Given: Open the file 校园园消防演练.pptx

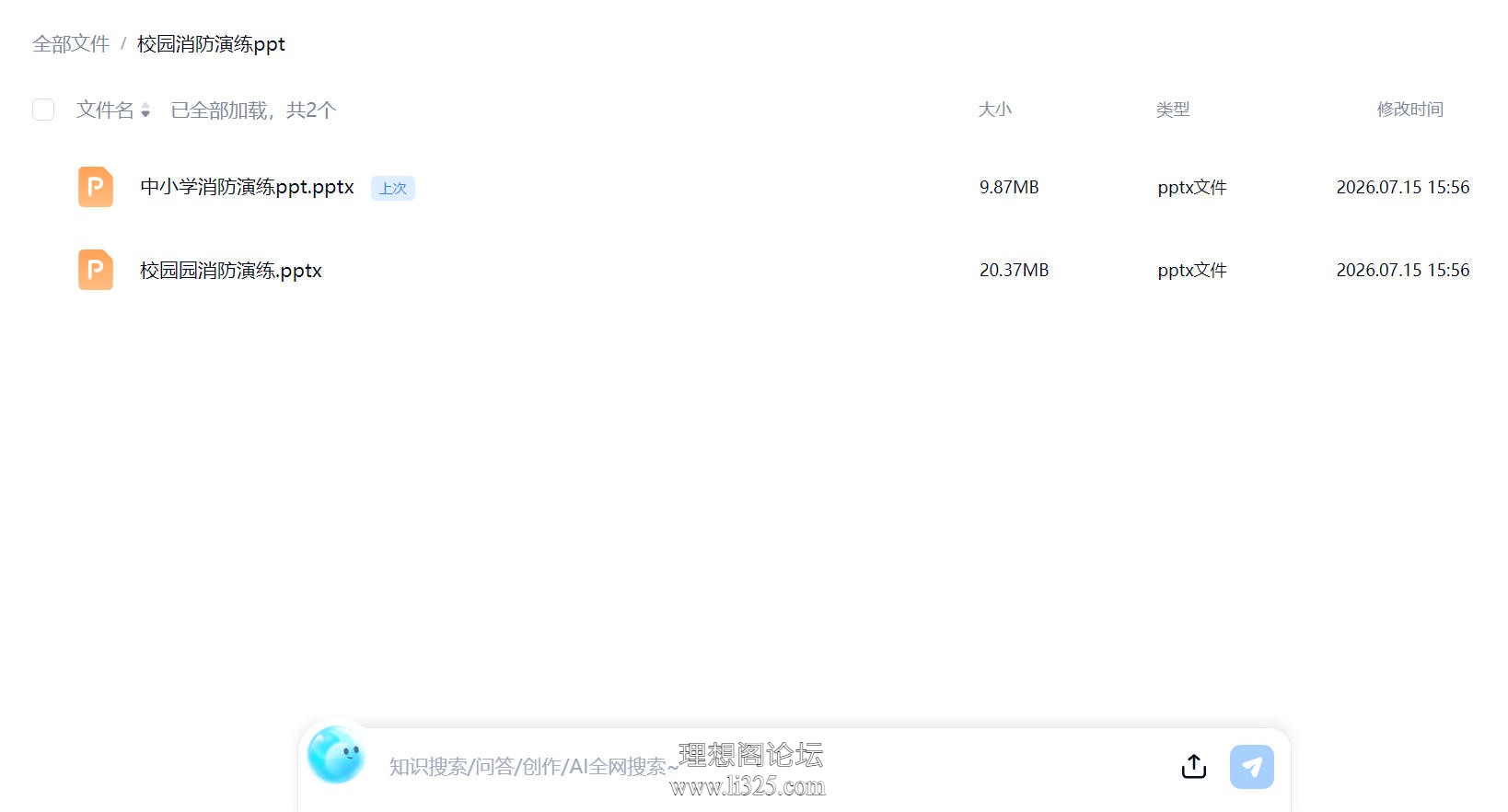Looking at the screenshot, I should coord(231,270).
